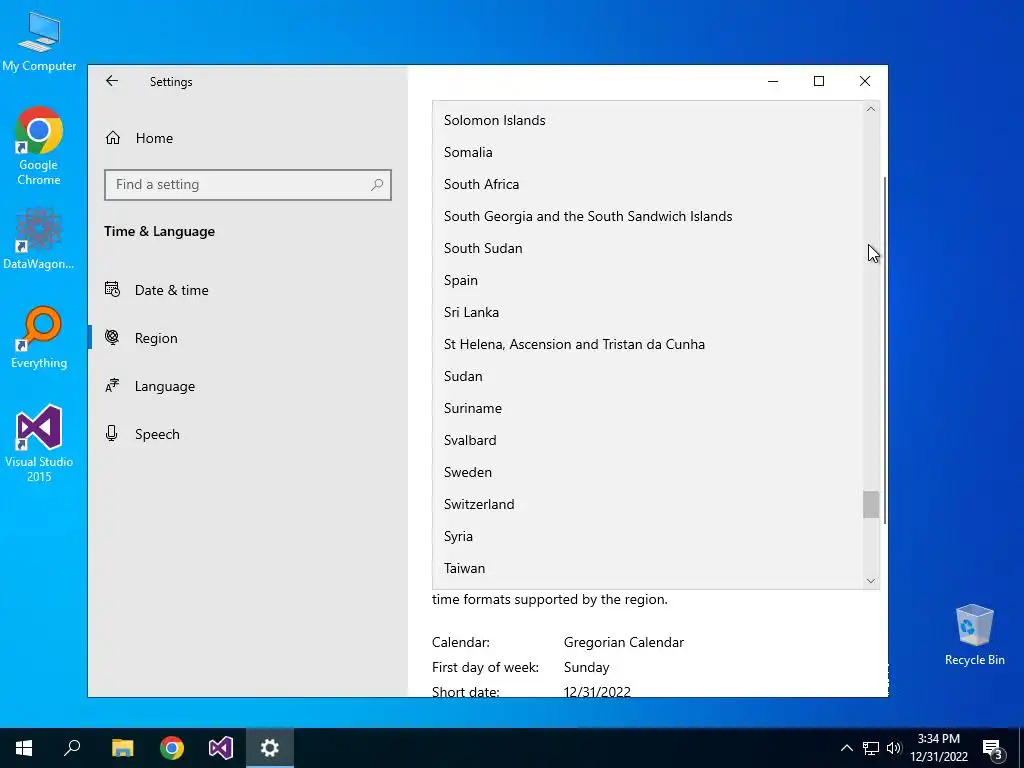Pick Spain as the region

point(647,280)
